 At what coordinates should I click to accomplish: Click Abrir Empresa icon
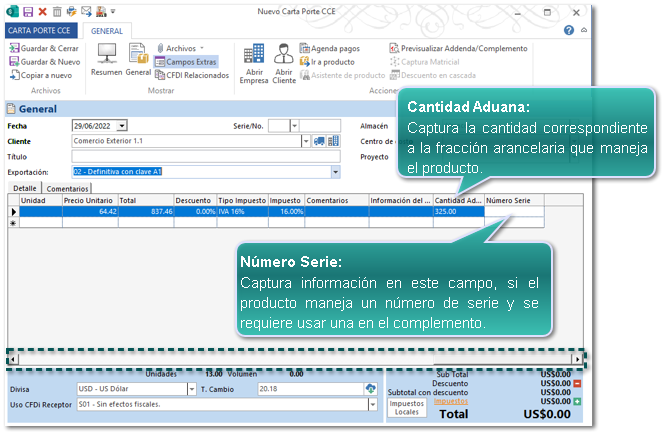tap(254, 63)
